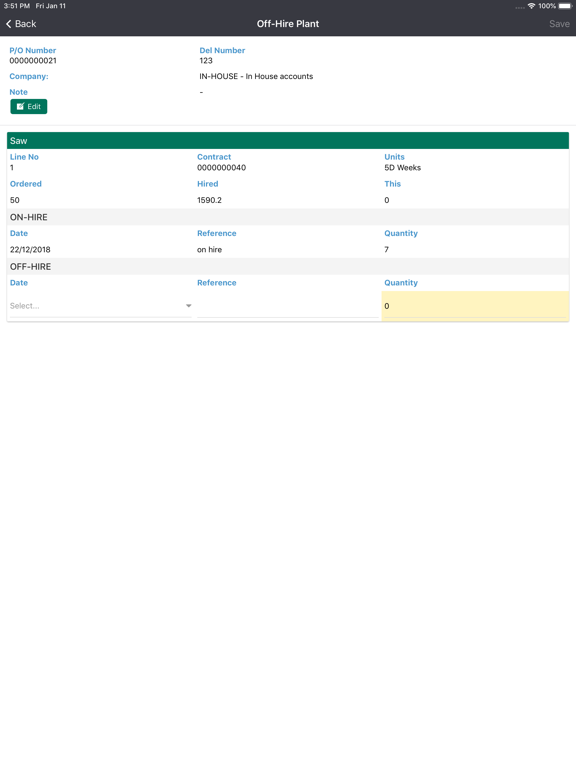Check the Wi-Fi status icon
Screen dimensions: 576x768
(531, 6)
